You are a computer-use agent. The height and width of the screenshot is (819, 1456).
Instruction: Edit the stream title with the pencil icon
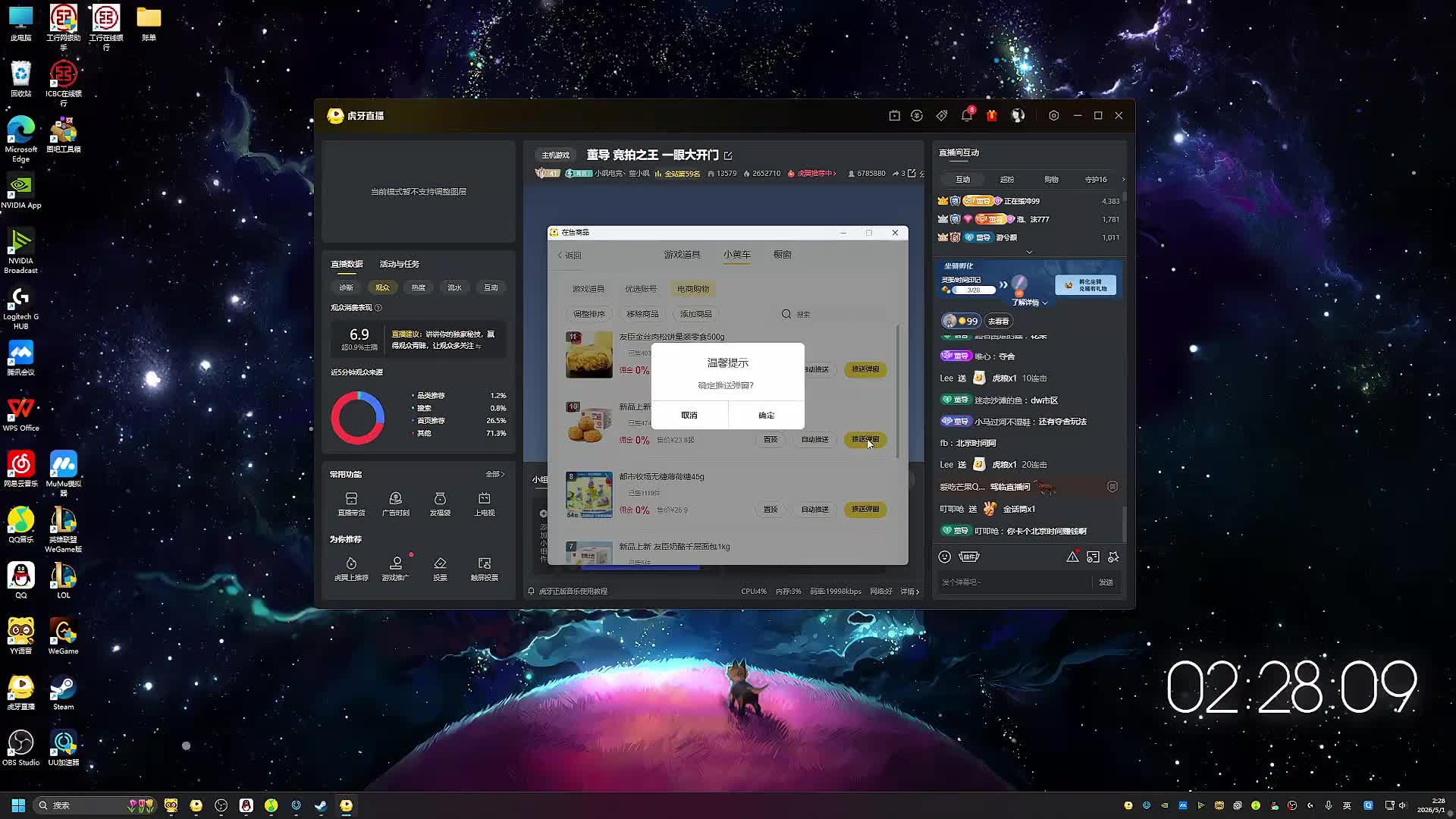(728, 155)
